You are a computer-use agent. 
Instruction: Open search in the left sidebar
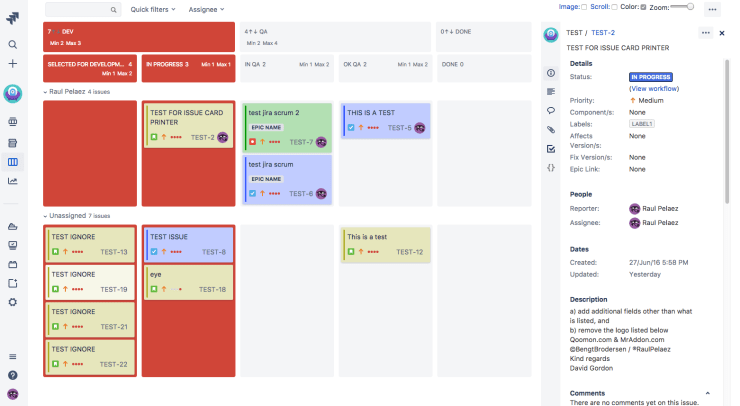[13, 44]
